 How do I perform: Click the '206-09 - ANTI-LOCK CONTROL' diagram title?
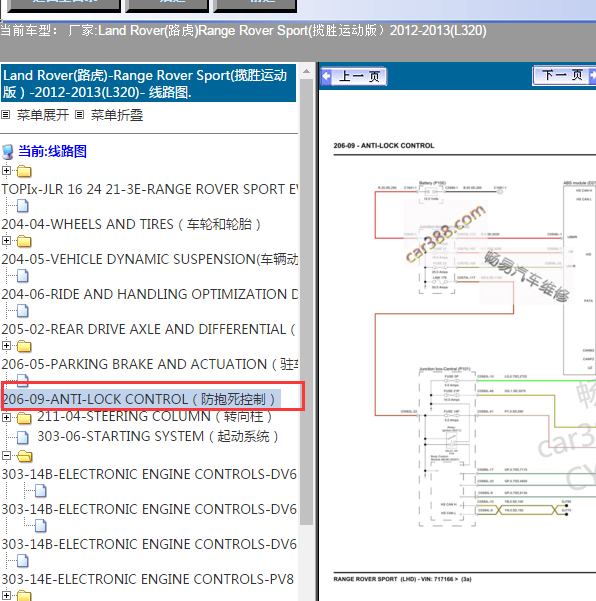(x=384, y=146)
